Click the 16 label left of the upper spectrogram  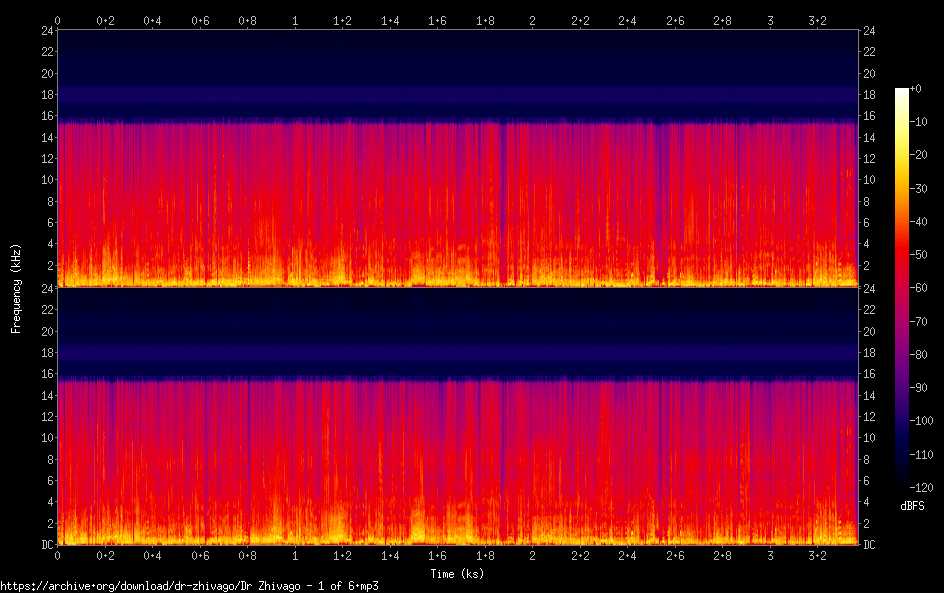coord(46,116)
